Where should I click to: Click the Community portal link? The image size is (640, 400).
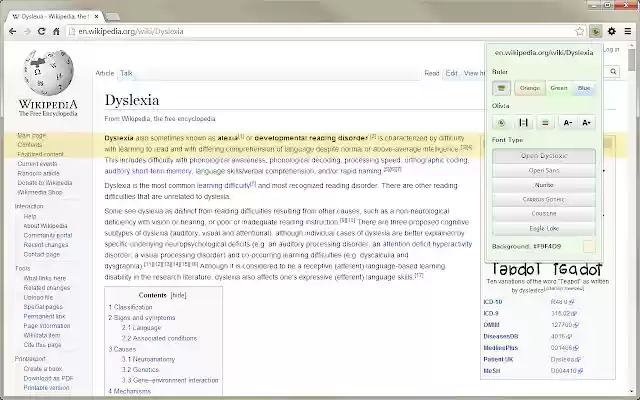pos(48,236)
